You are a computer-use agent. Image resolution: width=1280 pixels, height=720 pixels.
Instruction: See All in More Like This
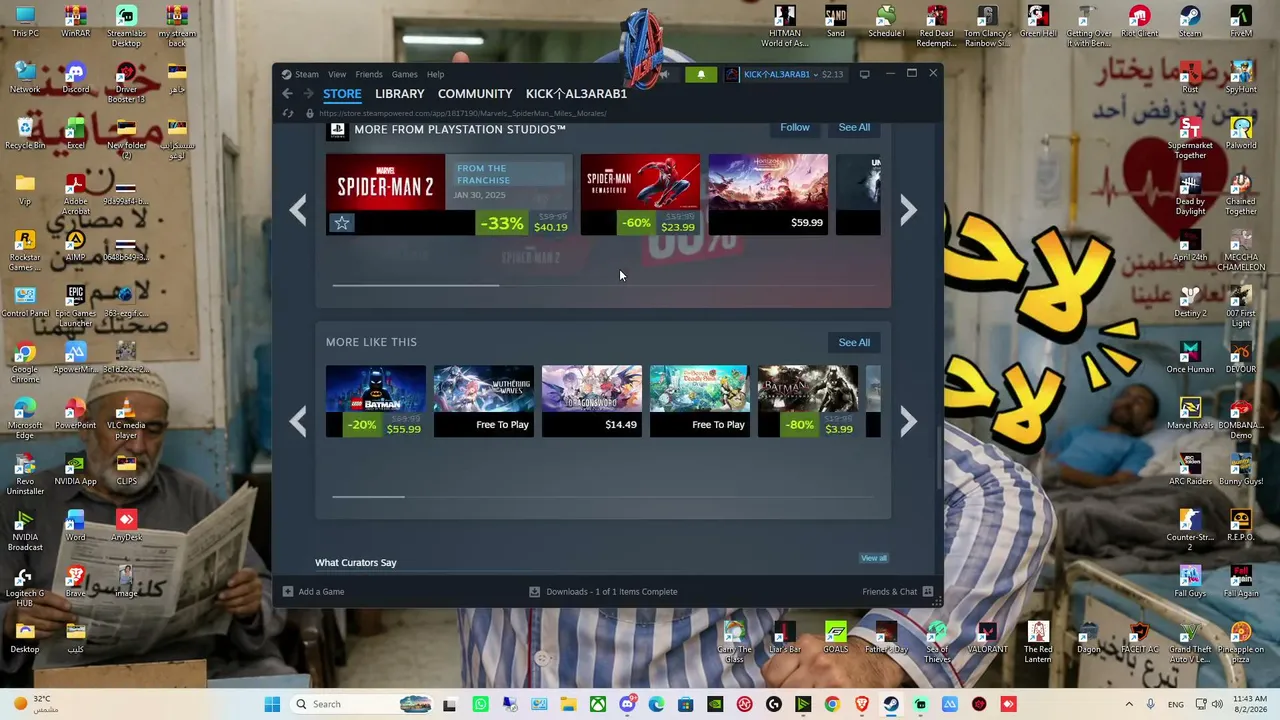(854, 342)
